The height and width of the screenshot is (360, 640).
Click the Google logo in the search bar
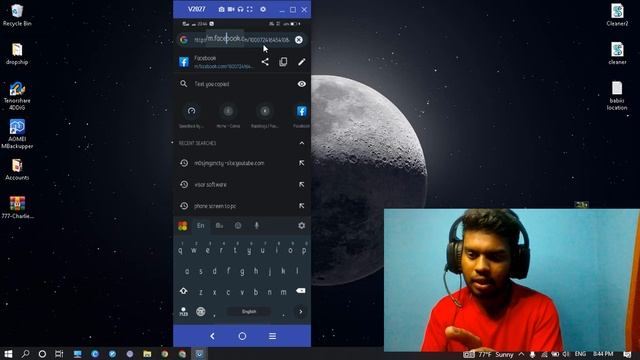(184, 40)
